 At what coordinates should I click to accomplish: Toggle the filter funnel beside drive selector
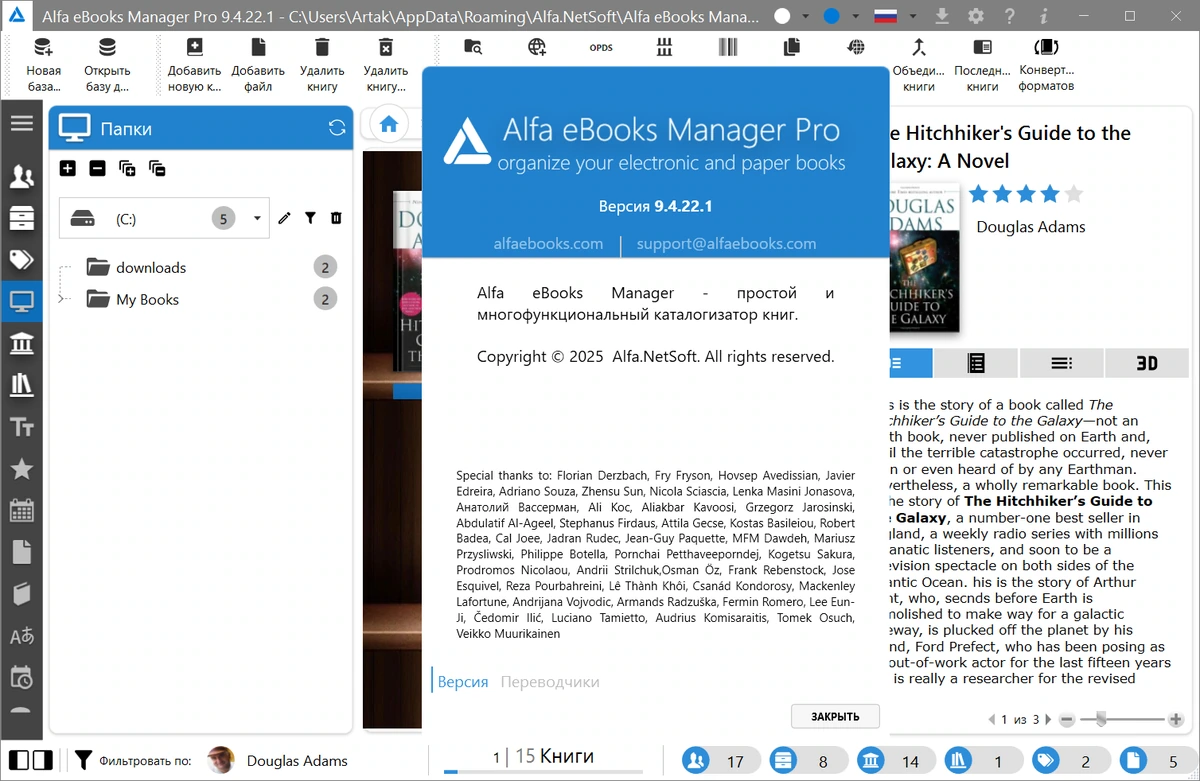coord(310,218)
